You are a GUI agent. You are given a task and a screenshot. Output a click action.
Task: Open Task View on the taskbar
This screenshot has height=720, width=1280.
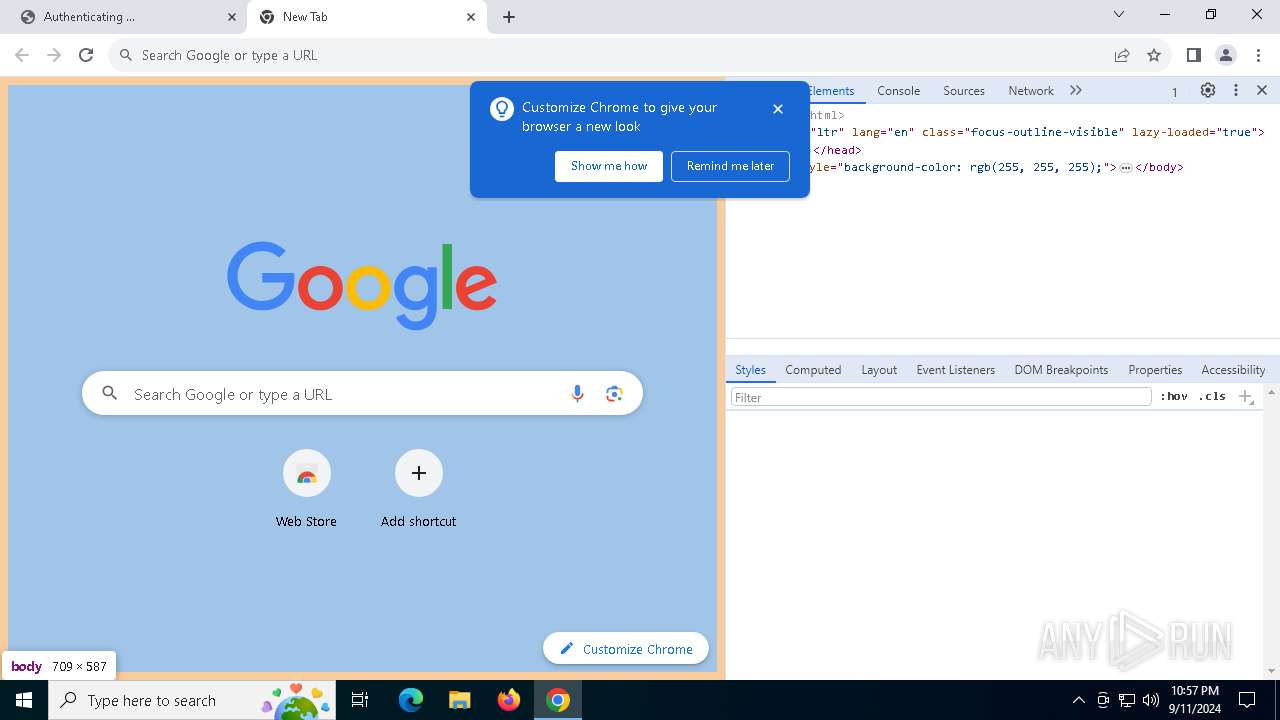(x=360, y=700)
